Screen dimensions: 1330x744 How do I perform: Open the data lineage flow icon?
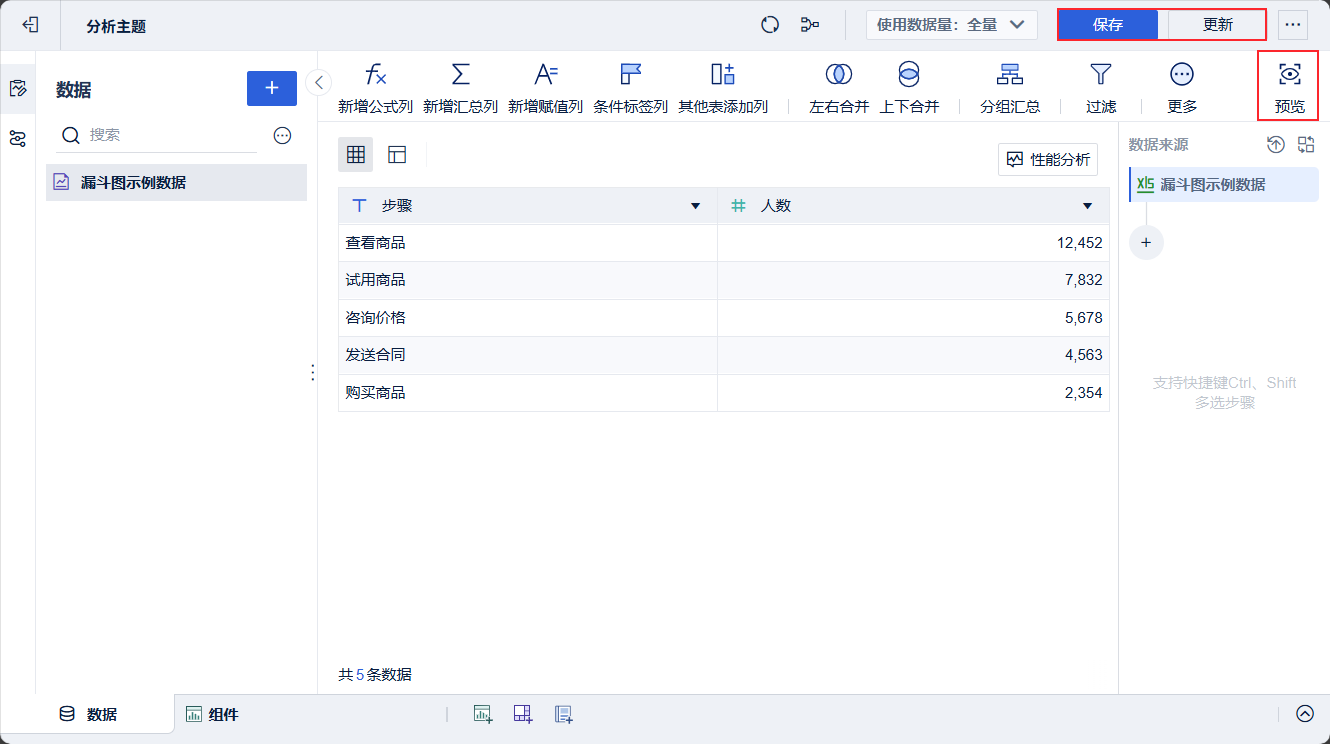pyautogui.click(x=810, y=25)
